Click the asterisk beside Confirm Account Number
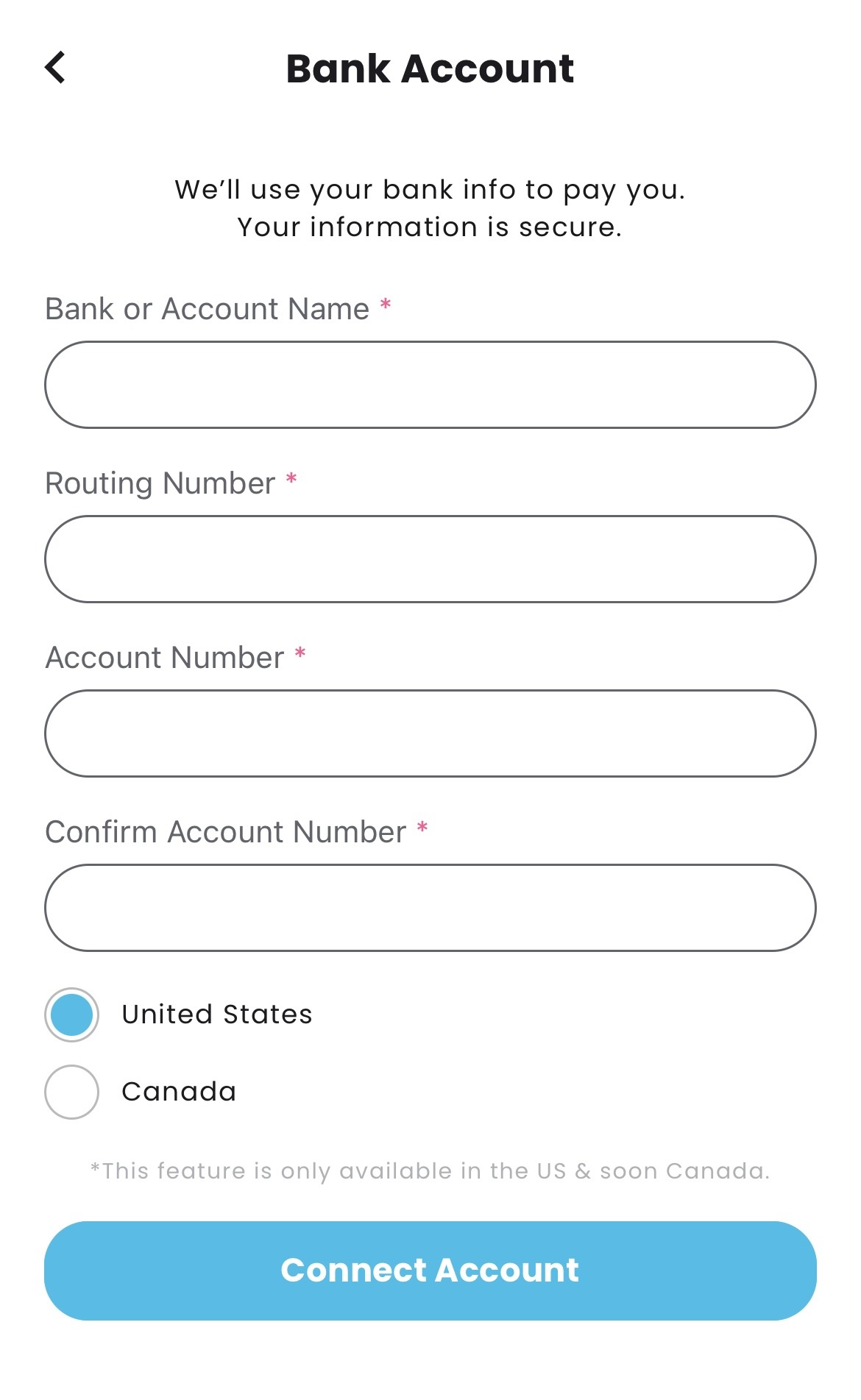The width and height of the screenshot is (861, 1400). click(422, 828)
